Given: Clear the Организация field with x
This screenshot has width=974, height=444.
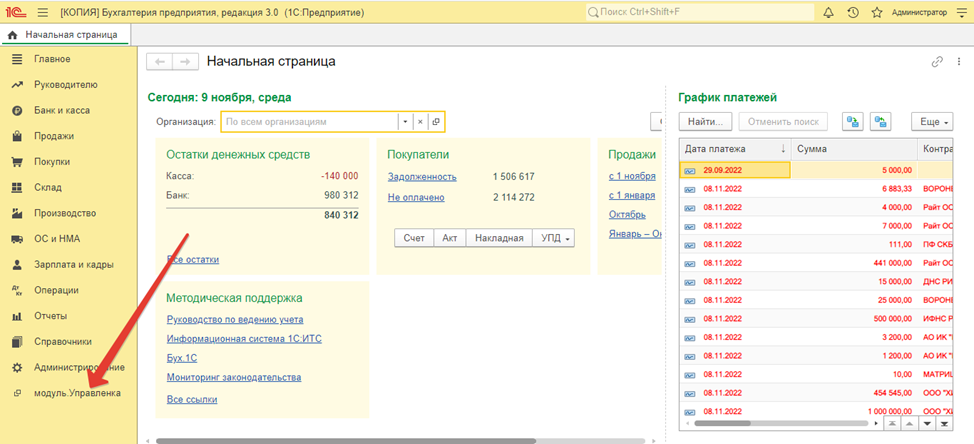Looking at the screenshot, I should coord(420,122).
